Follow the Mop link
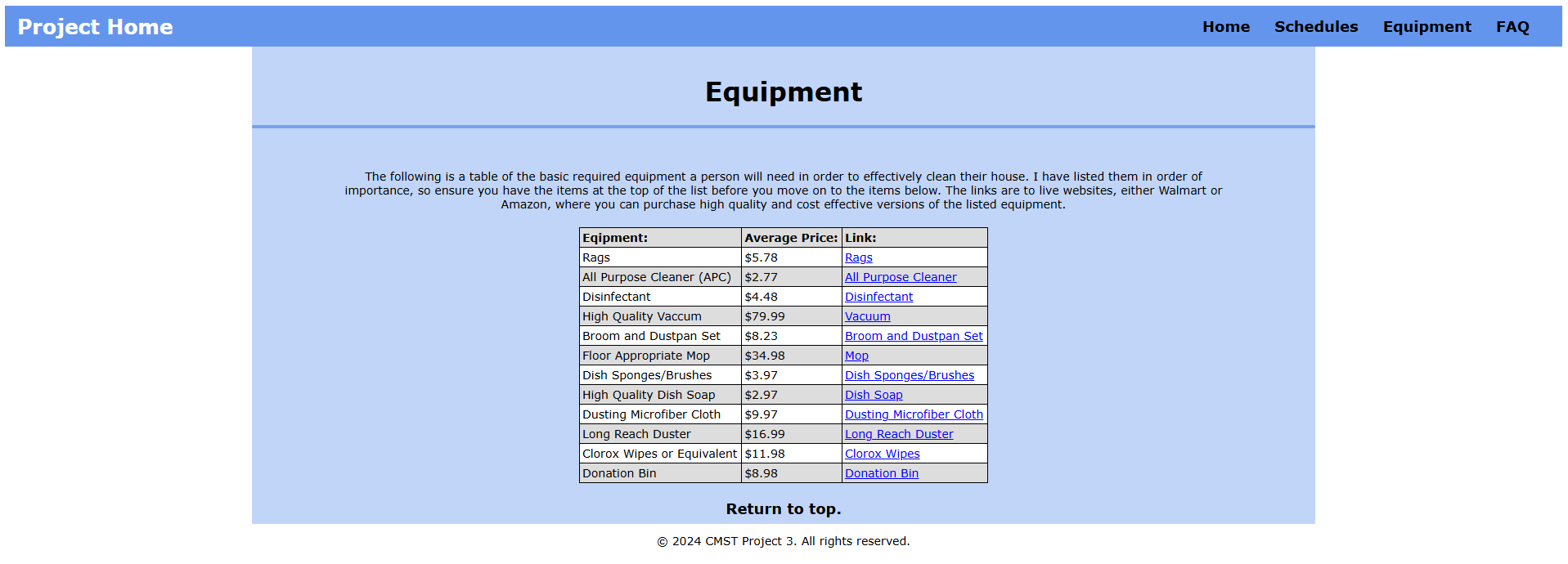 click(856, 356)
